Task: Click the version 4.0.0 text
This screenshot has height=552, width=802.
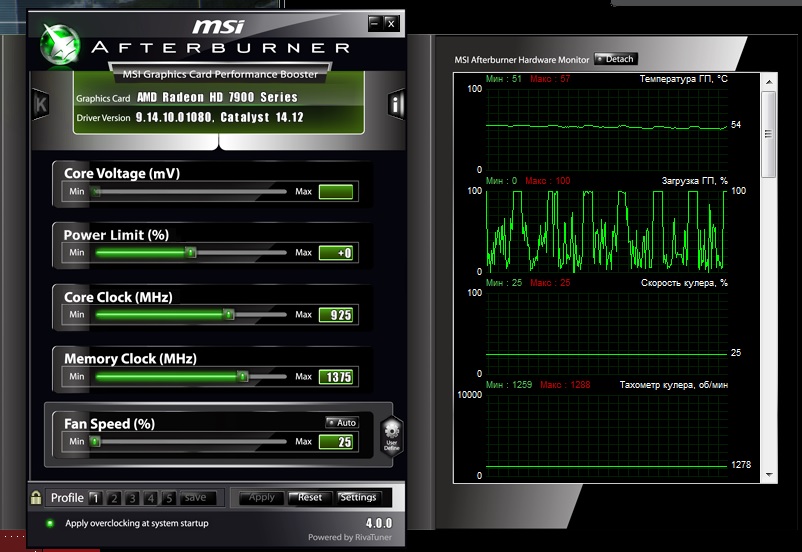Action: click(x=378, y=523)
